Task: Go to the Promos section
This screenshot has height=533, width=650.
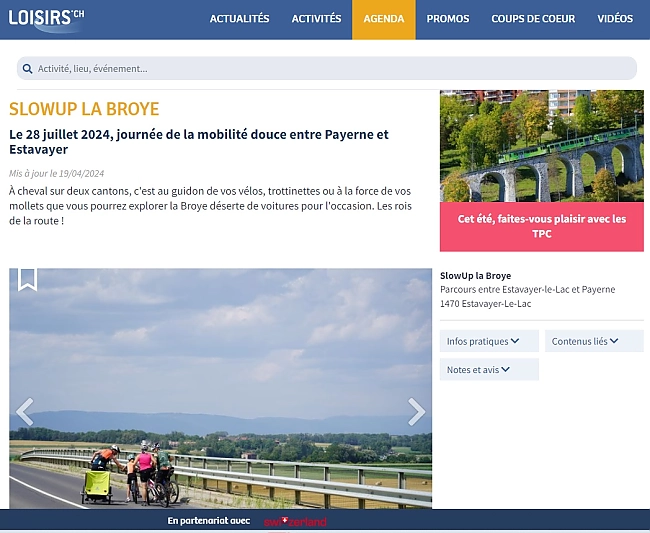Action: pos(447,19)
